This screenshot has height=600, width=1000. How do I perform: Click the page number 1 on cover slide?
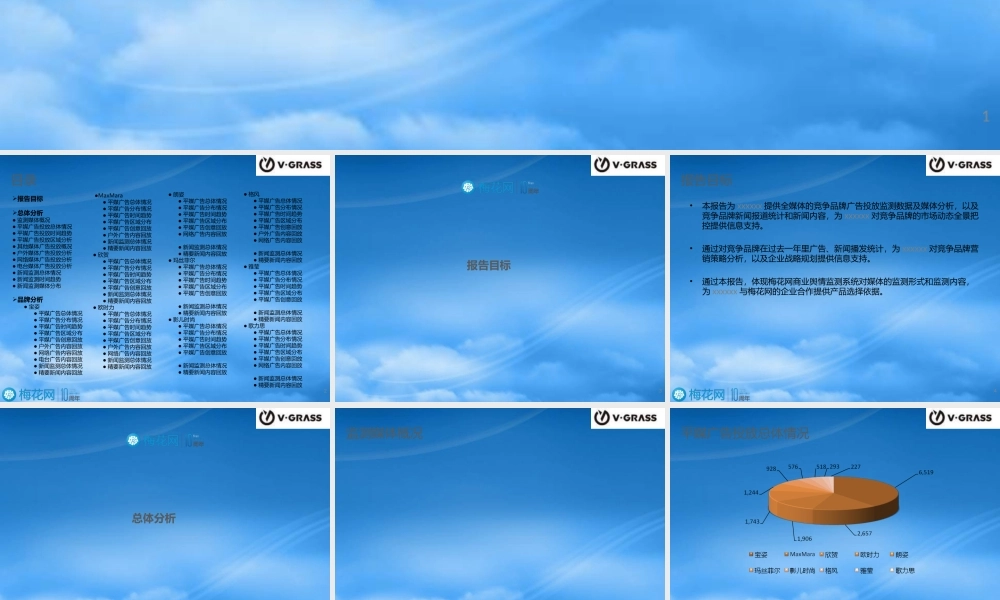[986, 116]
